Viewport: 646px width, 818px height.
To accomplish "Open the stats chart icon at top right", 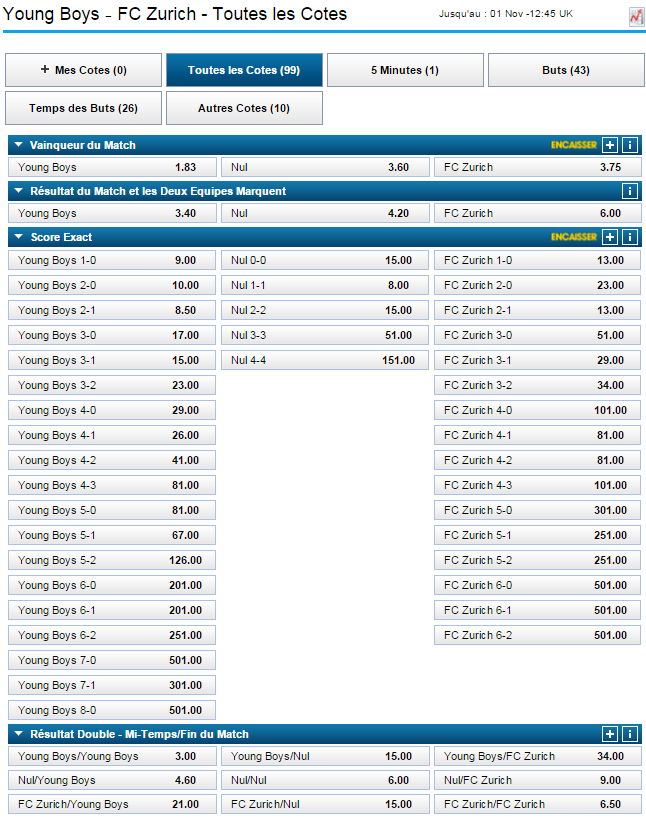I will pos(636,17).
